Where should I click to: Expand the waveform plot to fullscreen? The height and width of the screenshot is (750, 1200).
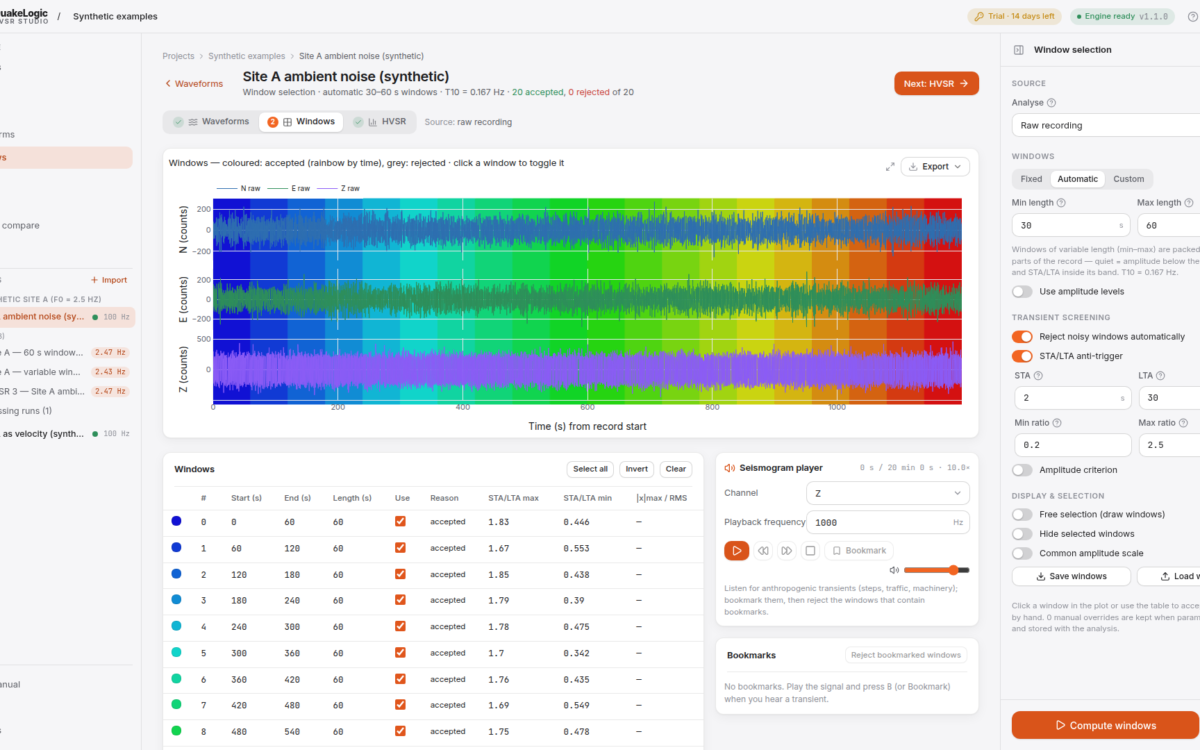pyautogui.click(x=890, y=167)
